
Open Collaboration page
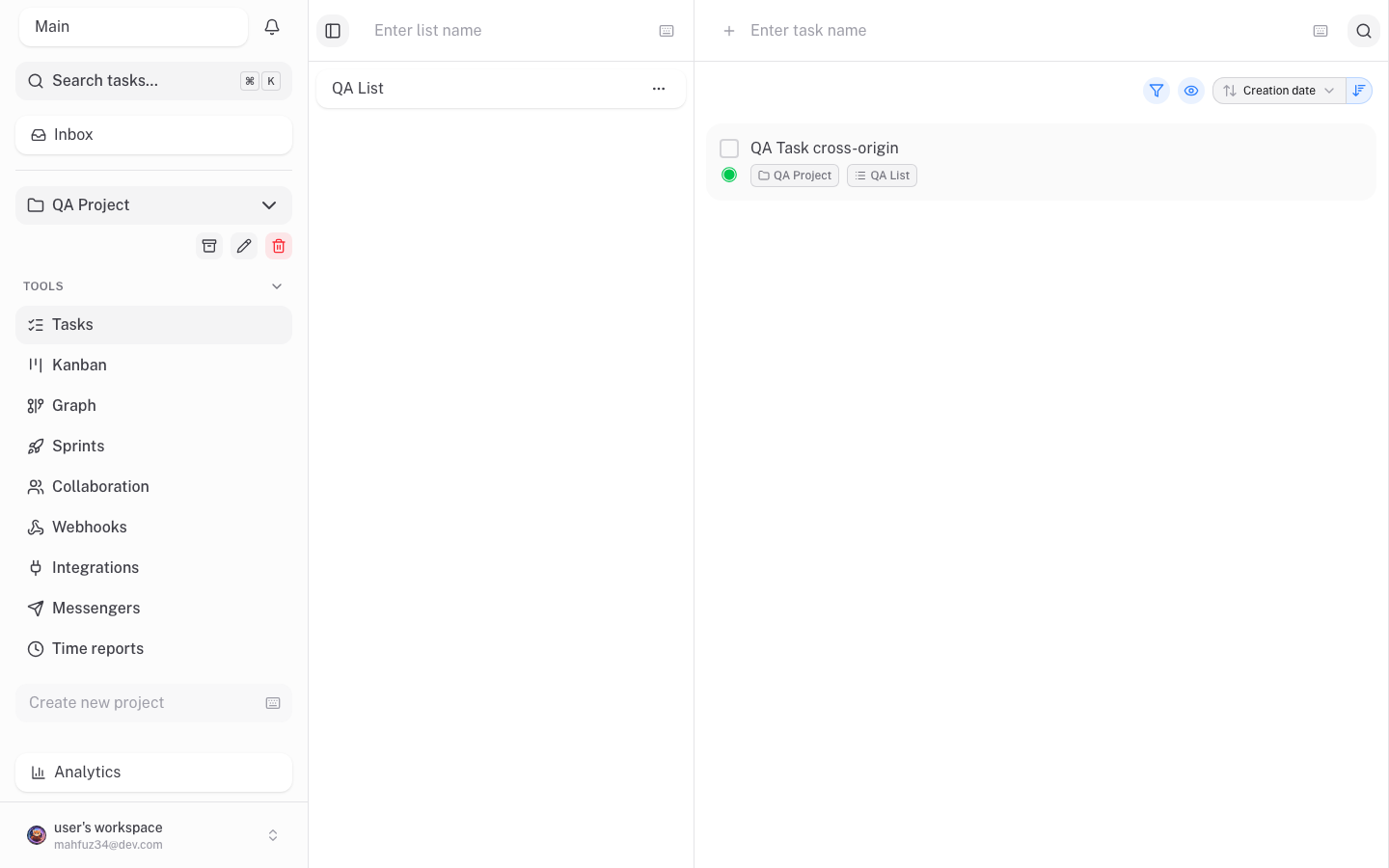[x=153, y=487]
